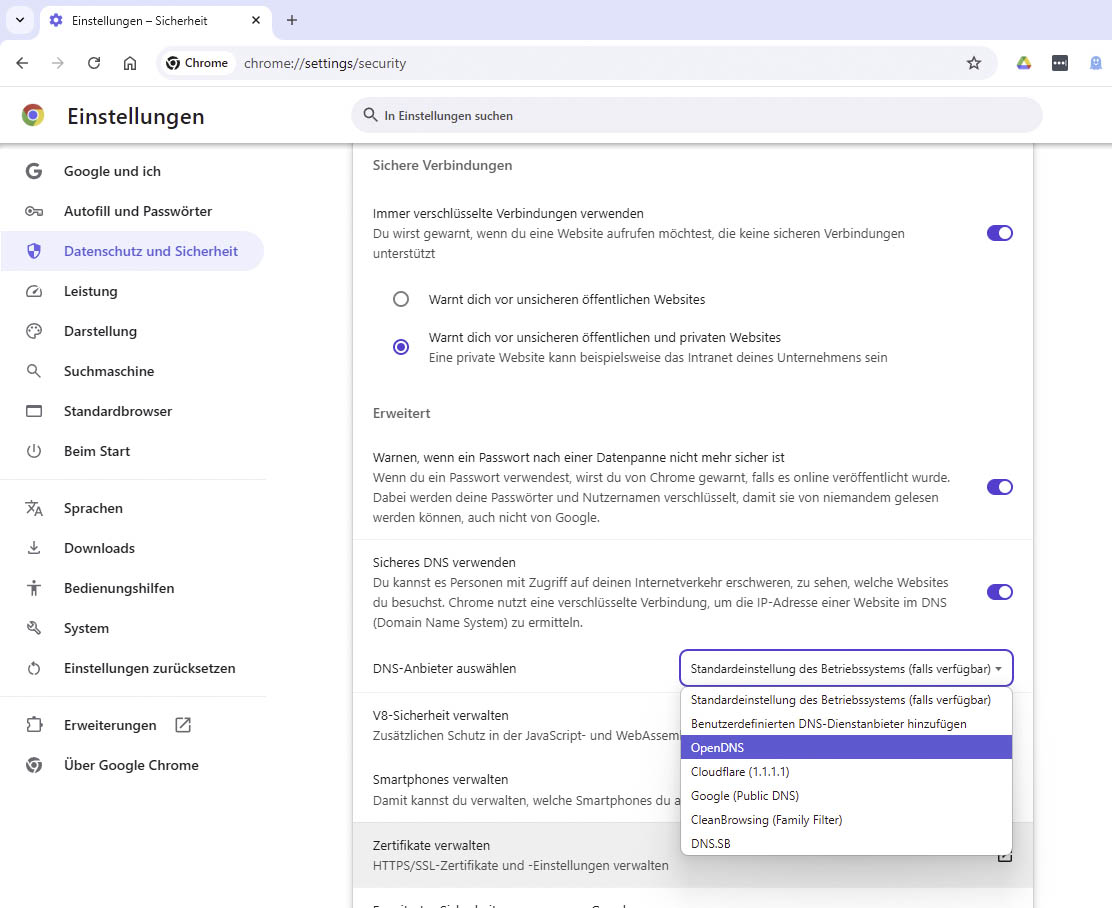Open the Suchmaschine settings page
The image size is (1112, 908).
[x=109, y=371]
